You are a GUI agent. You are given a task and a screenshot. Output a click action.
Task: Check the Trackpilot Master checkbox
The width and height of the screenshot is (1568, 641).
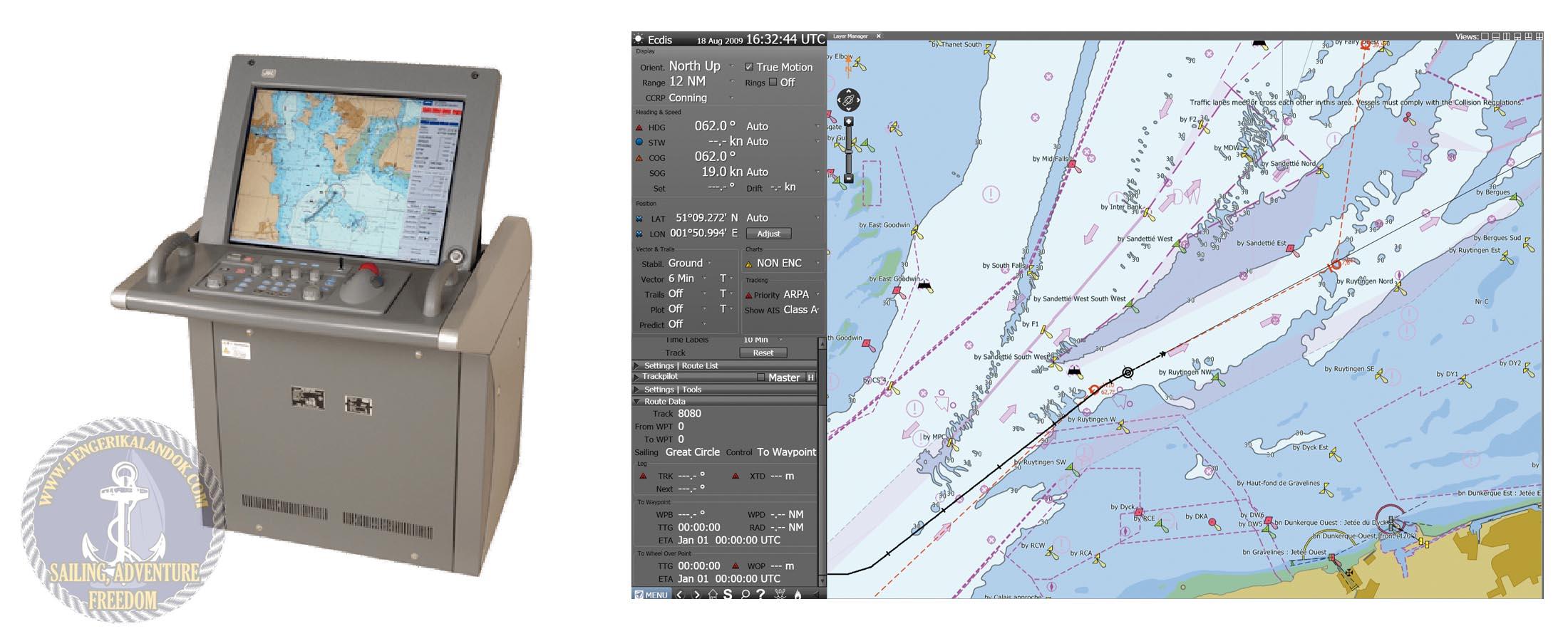[x=760, y=377]
